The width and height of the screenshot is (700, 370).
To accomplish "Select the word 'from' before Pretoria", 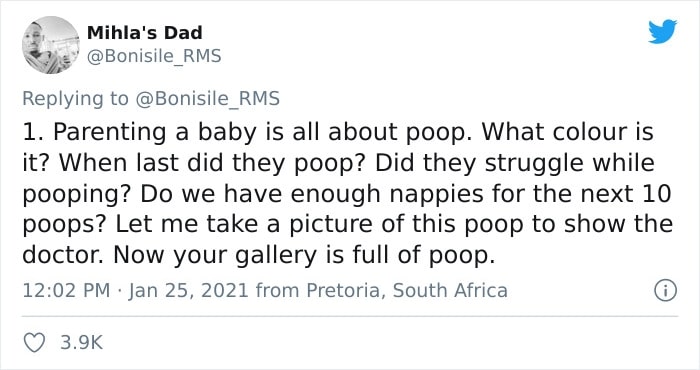I will tap(277, 291).
